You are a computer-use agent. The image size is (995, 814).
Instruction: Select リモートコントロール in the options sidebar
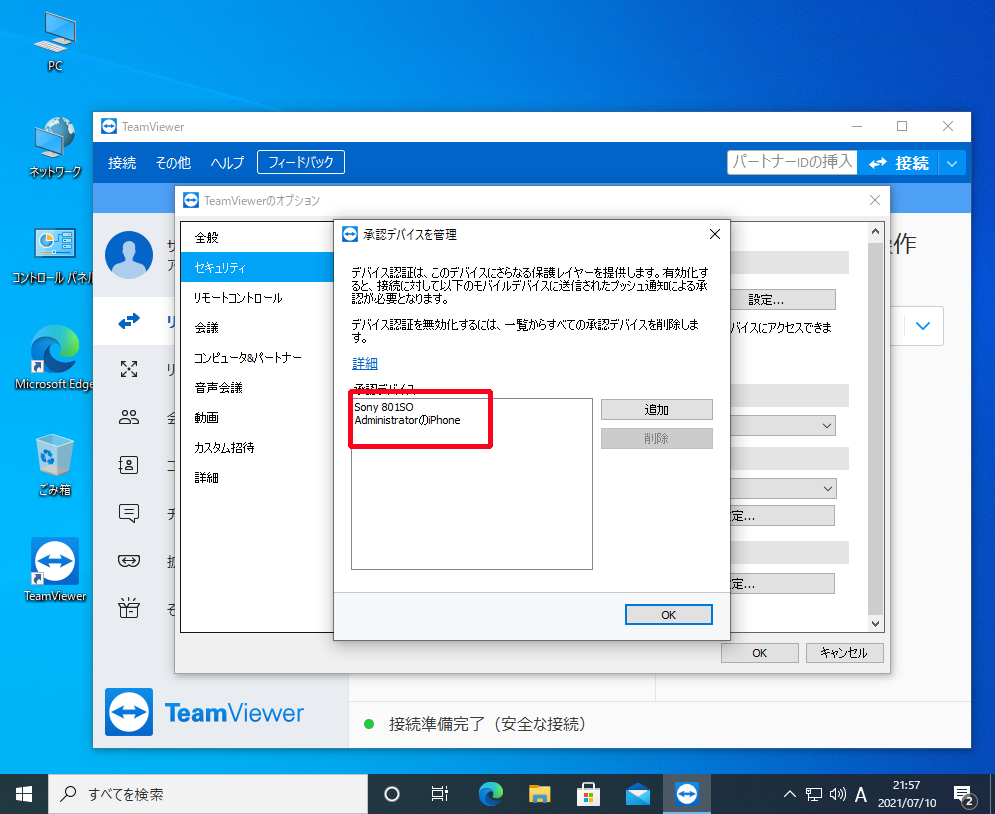[x=238, y=298]
